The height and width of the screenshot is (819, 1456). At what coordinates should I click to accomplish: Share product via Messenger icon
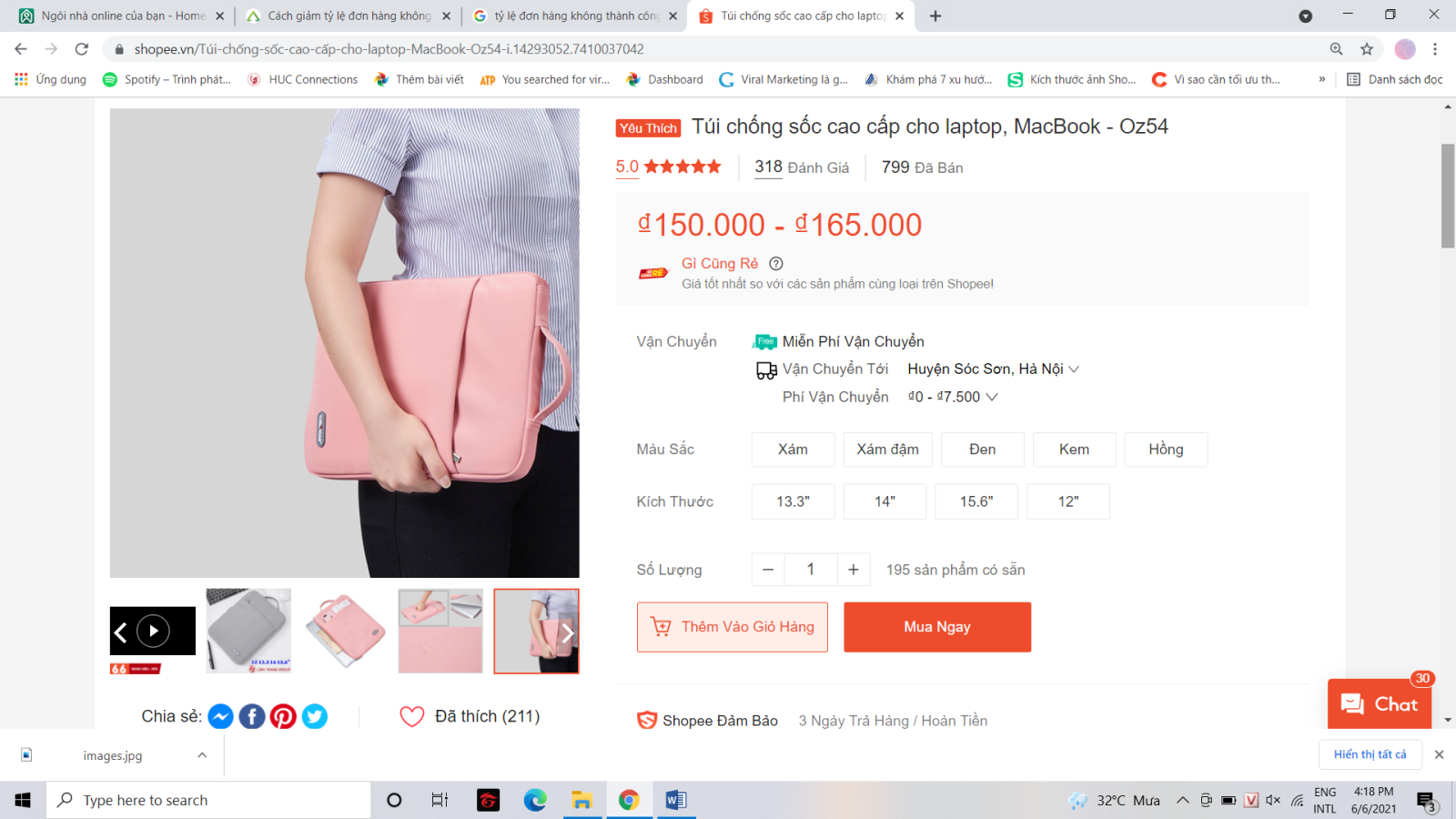click(x=220, y=717)
